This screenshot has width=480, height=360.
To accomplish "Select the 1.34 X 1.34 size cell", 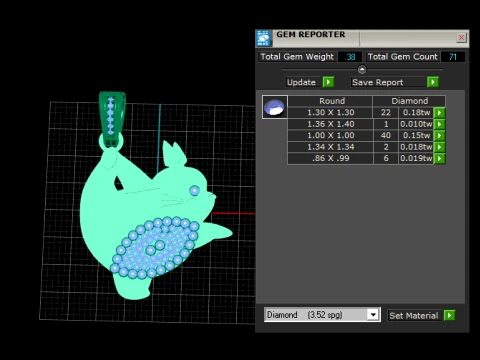I will pos(330,147).
